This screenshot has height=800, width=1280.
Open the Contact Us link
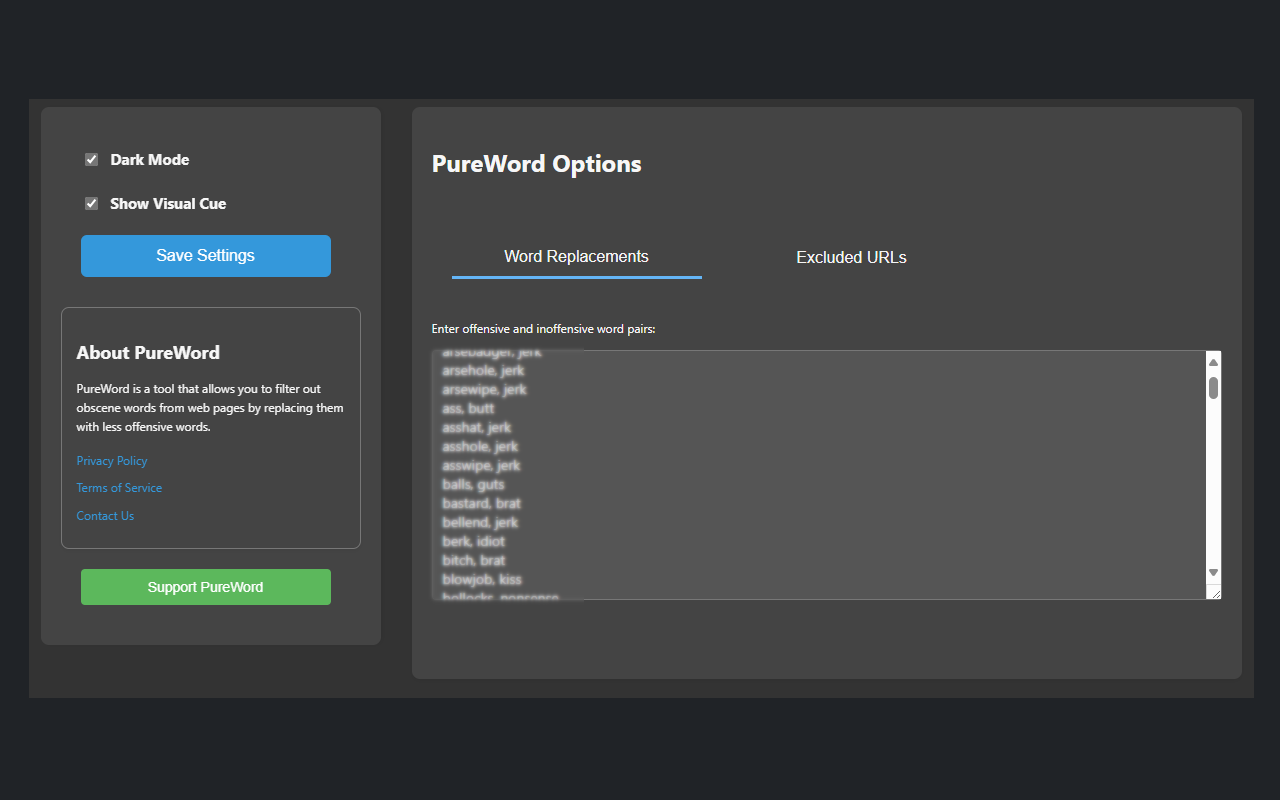pyautogui.click(x=105, y=516)
